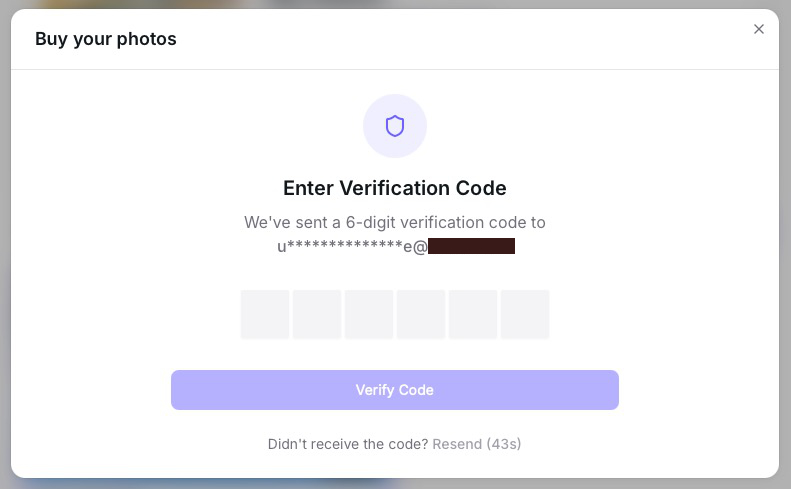Image resolution: width=791 pixels, height=489 pixels.
Task: Click the circular lavender shield badge background
Action: tap(374, 108)
